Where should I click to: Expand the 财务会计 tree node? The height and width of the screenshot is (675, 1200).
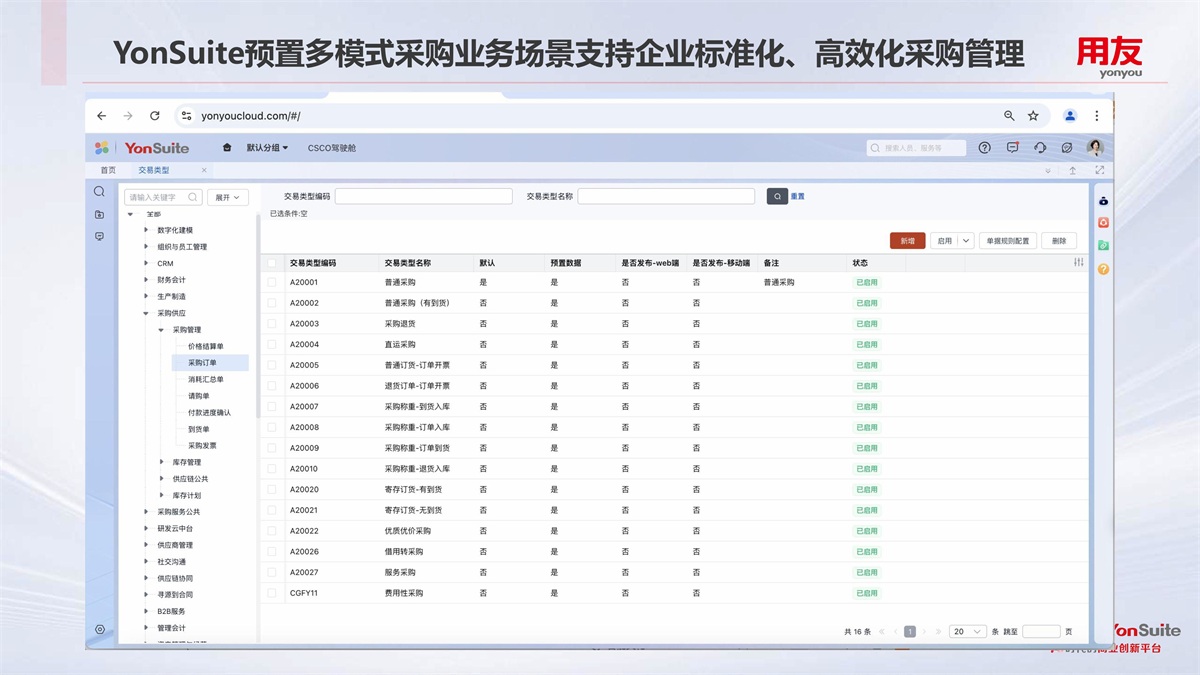click(x=146, y=280)
